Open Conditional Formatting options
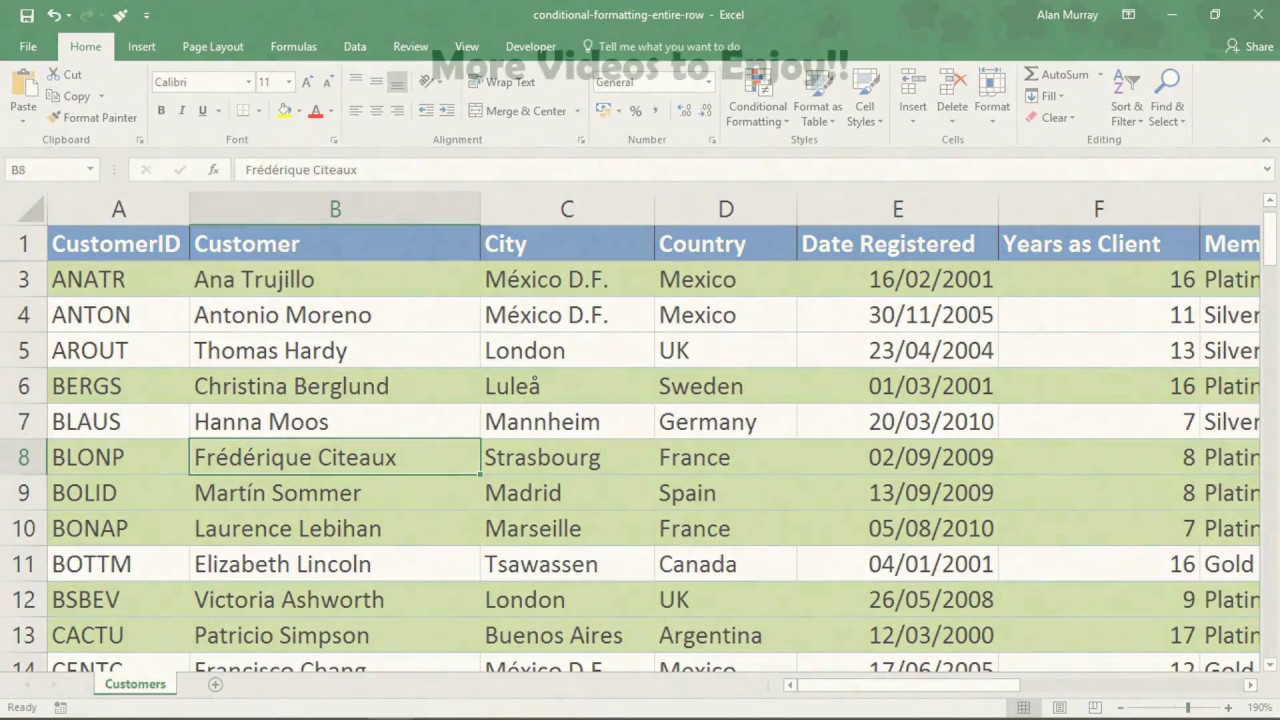The image size is (1280, 720). pos(757,97)
